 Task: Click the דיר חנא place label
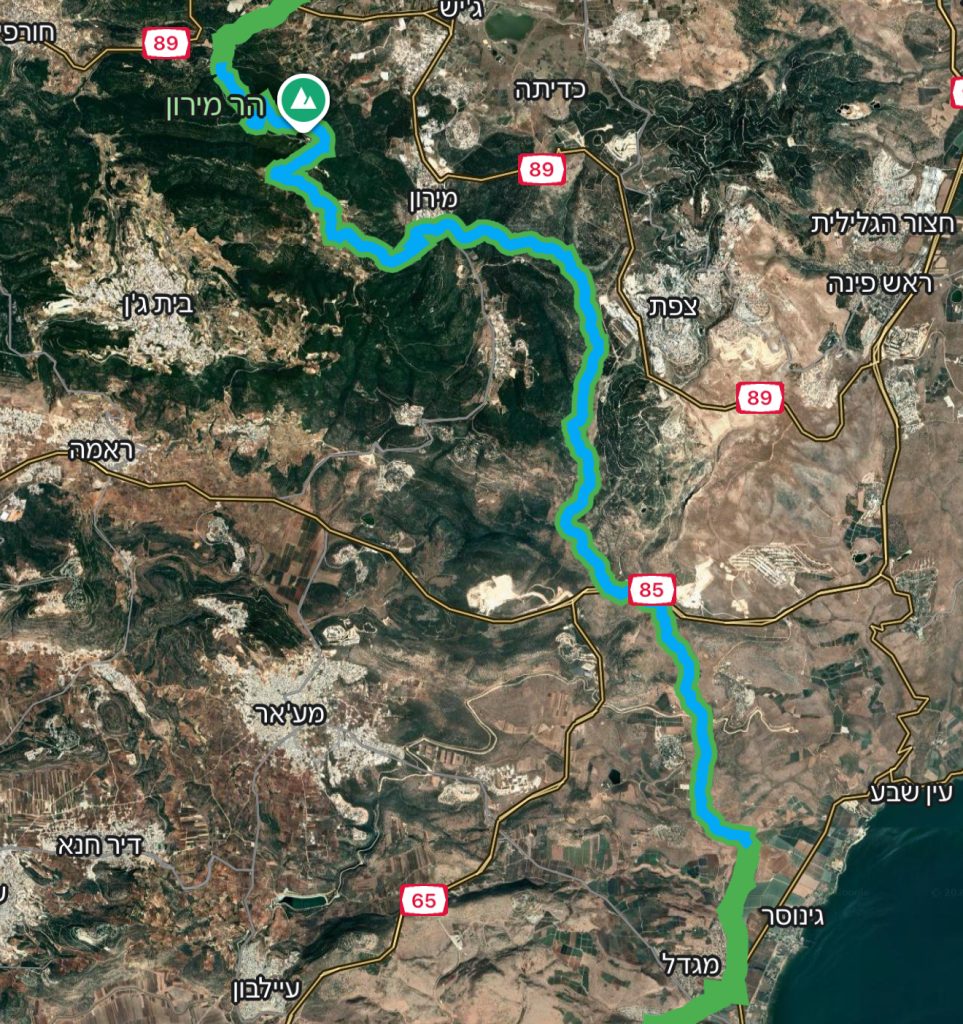pos(99,846)
